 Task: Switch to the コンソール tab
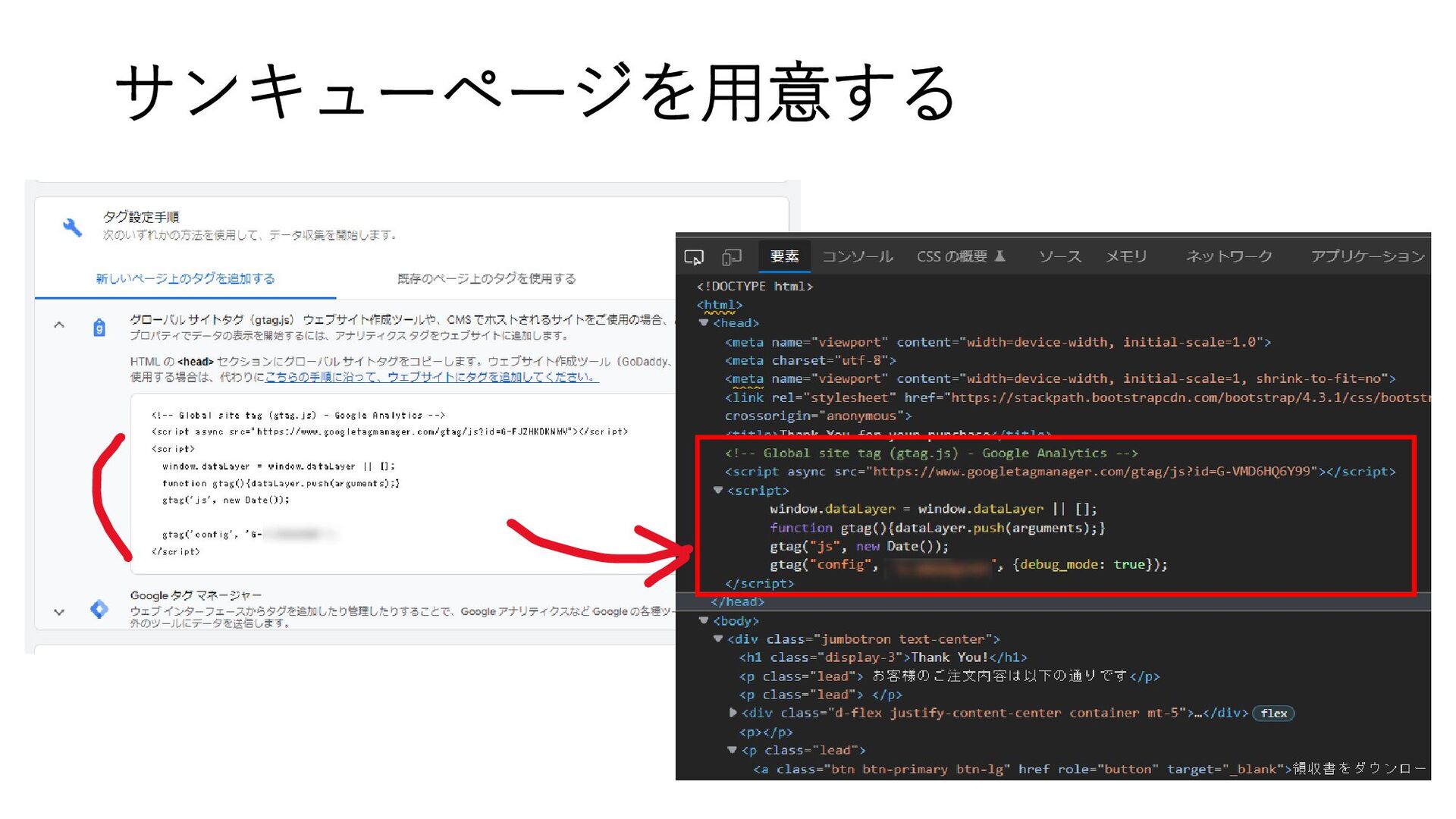[x=858, y=256]
